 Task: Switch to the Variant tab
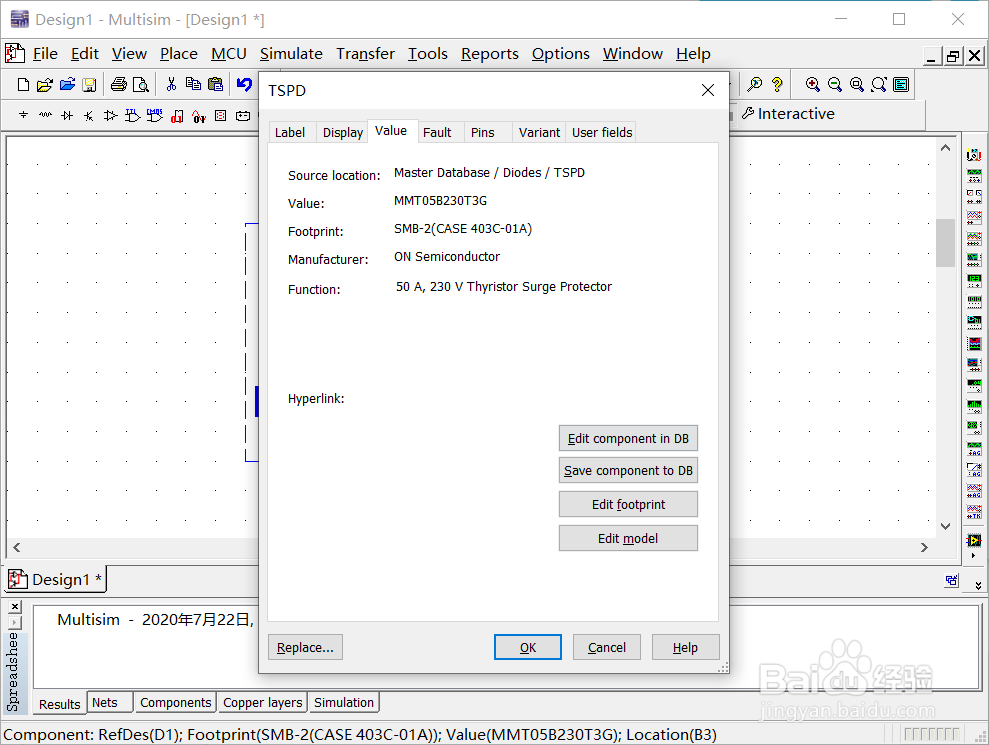(539, 132)
